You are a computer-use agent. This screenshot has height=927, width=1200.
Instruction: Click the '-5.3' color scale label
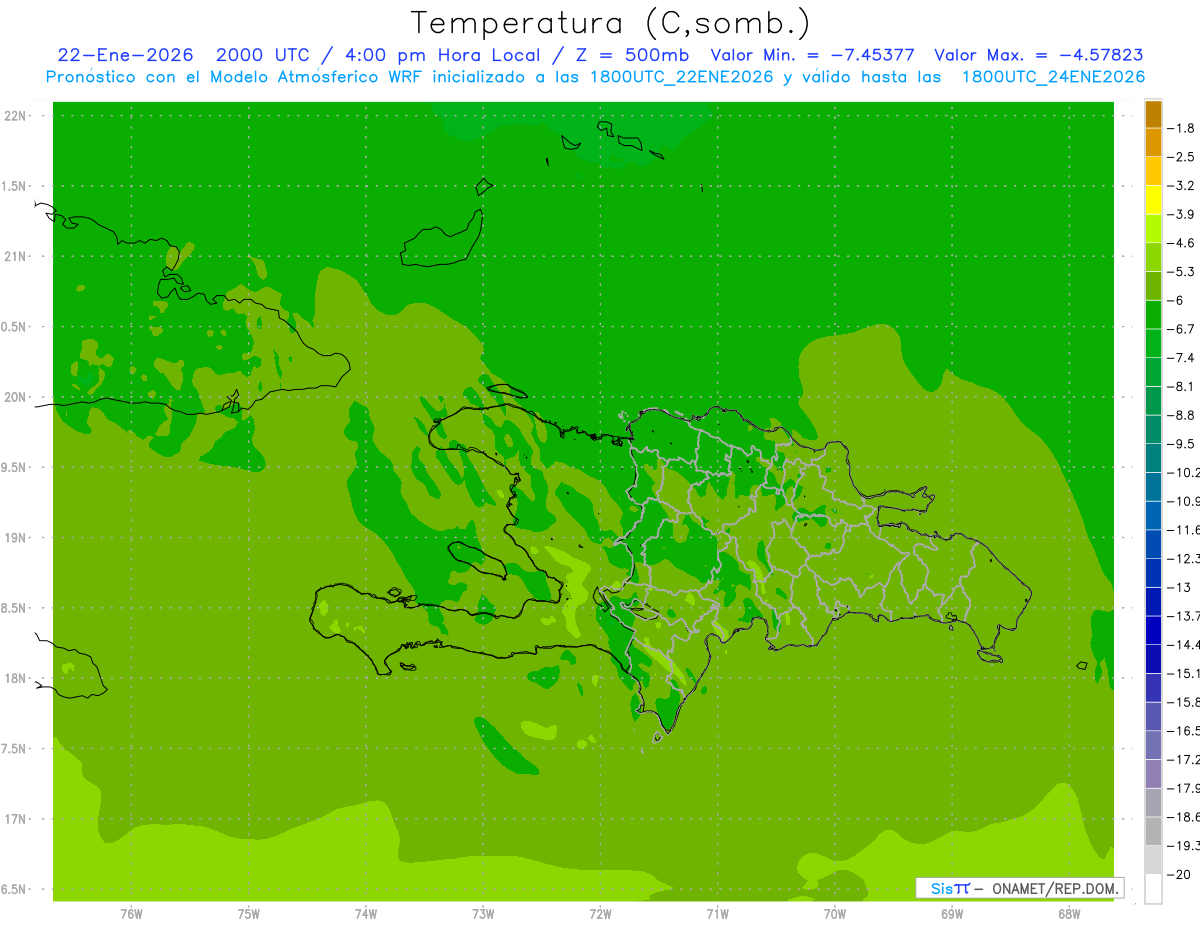[1182, 272]
